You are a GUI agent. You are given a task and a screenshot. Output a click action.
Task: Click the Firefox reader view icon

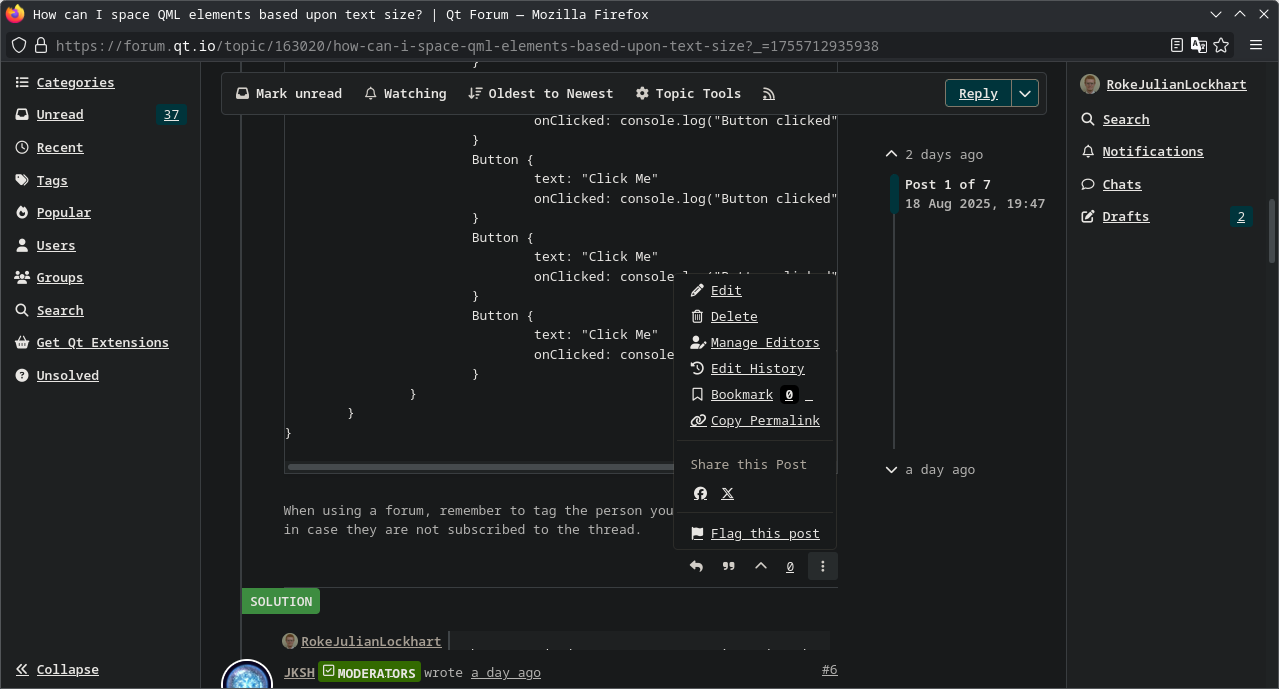(1177, 45)
